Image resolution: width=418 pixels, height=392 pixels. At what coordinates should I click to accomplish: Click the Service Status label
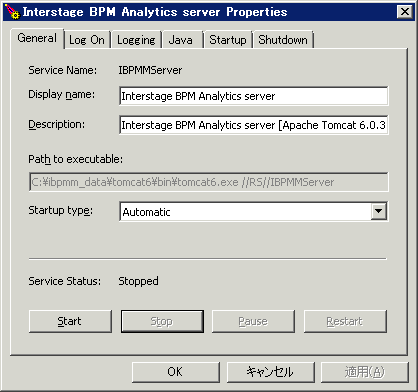64,281
